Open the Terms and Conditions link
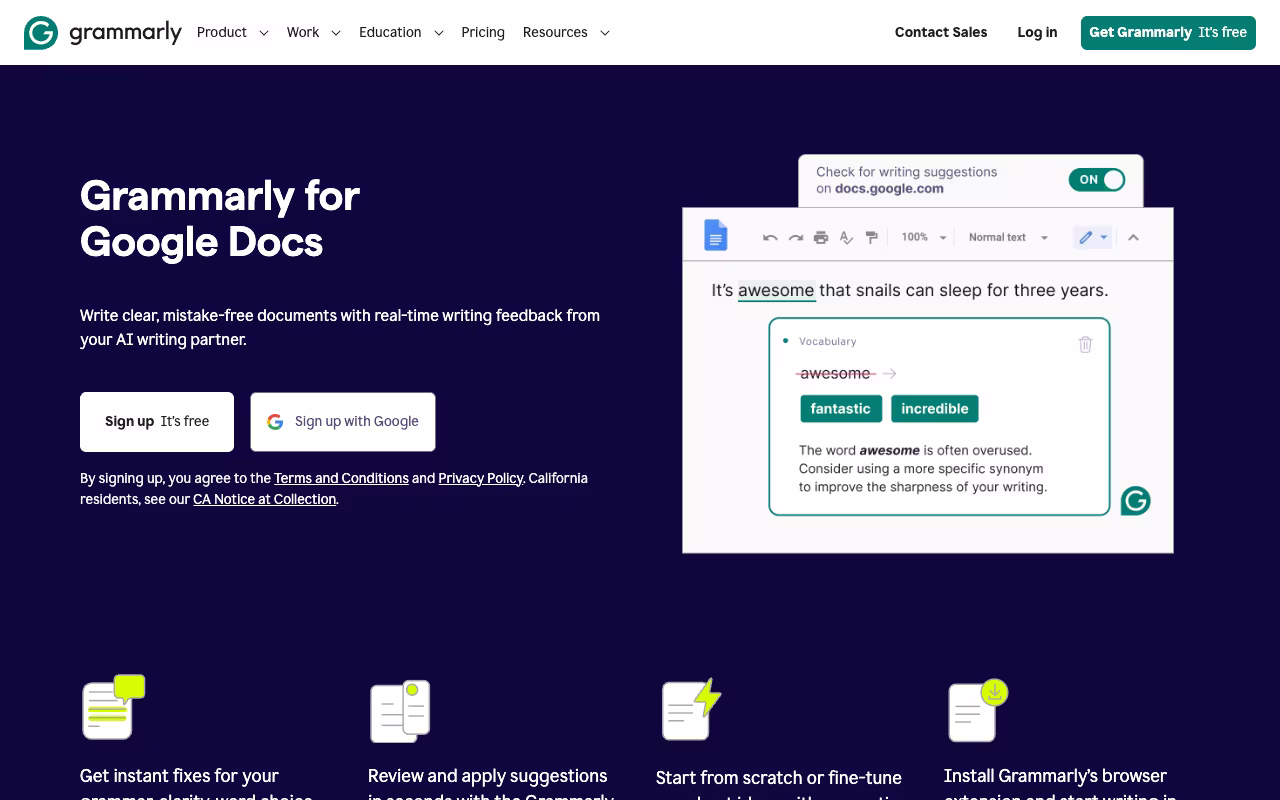 pos(341,478)
